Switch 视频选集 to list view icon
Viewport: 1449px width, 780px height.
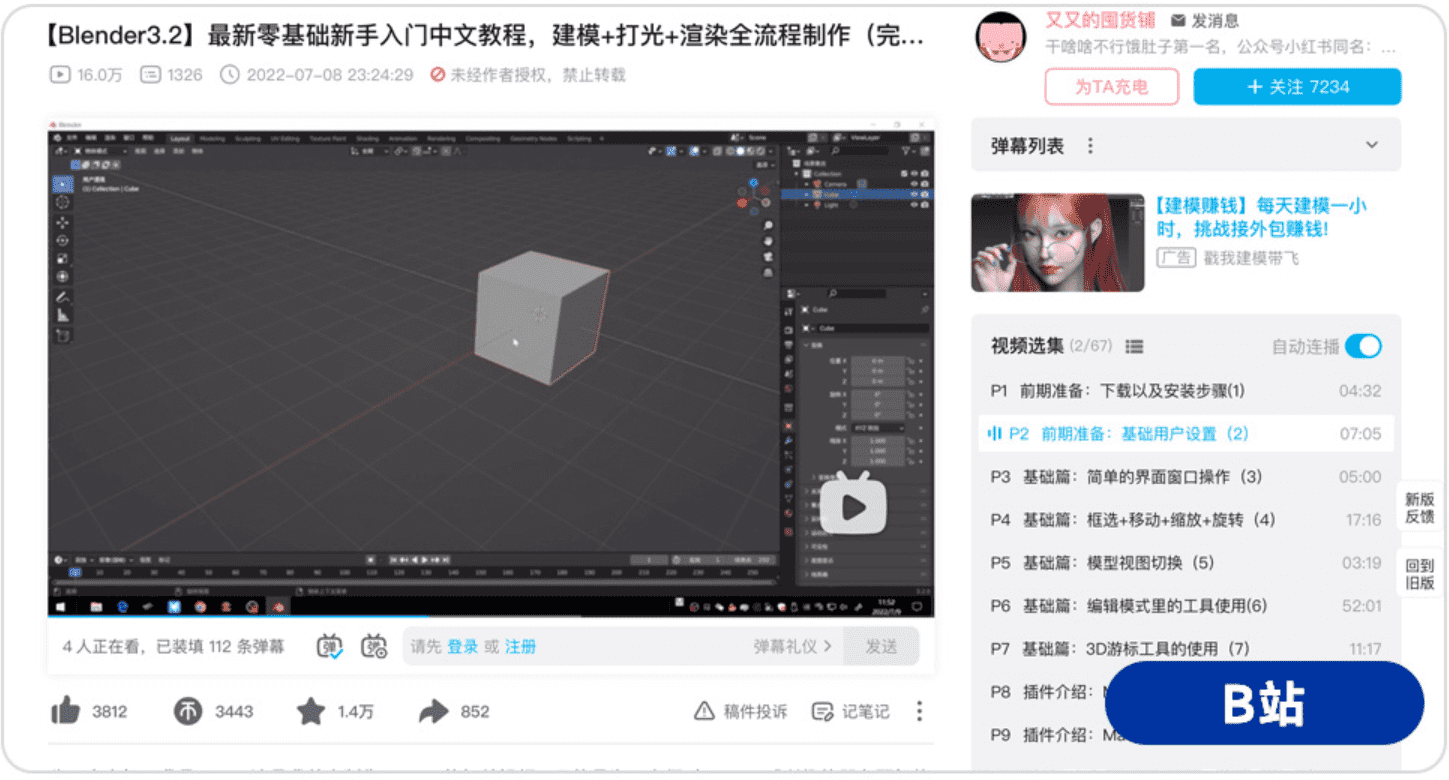(x=1134, y=346)
